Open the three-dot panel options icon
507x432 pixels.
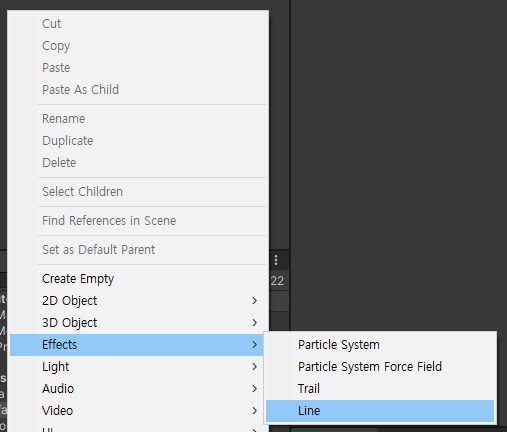point(276,260)
